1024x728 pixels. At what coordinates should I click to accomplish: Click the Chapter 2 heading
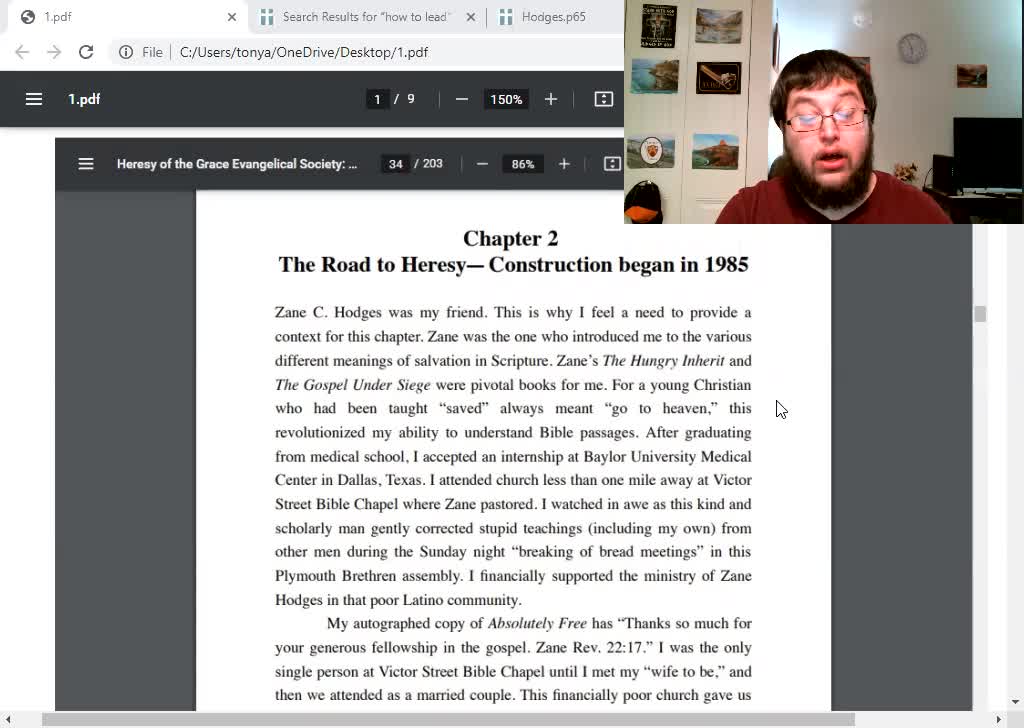[511, 238]
